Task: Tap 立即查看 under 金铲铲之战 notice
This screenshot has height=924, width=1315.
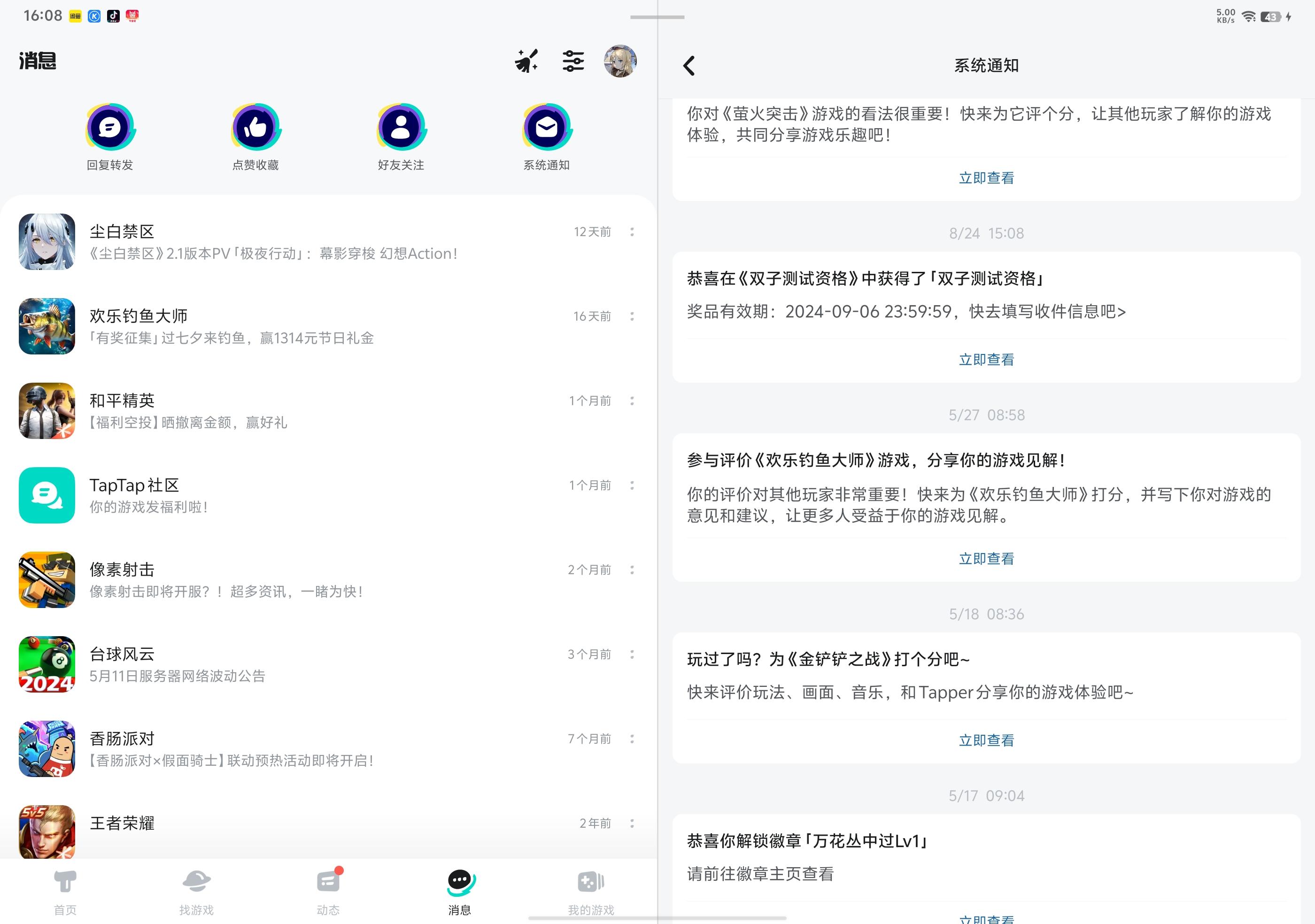Action: tap(986, 740)
